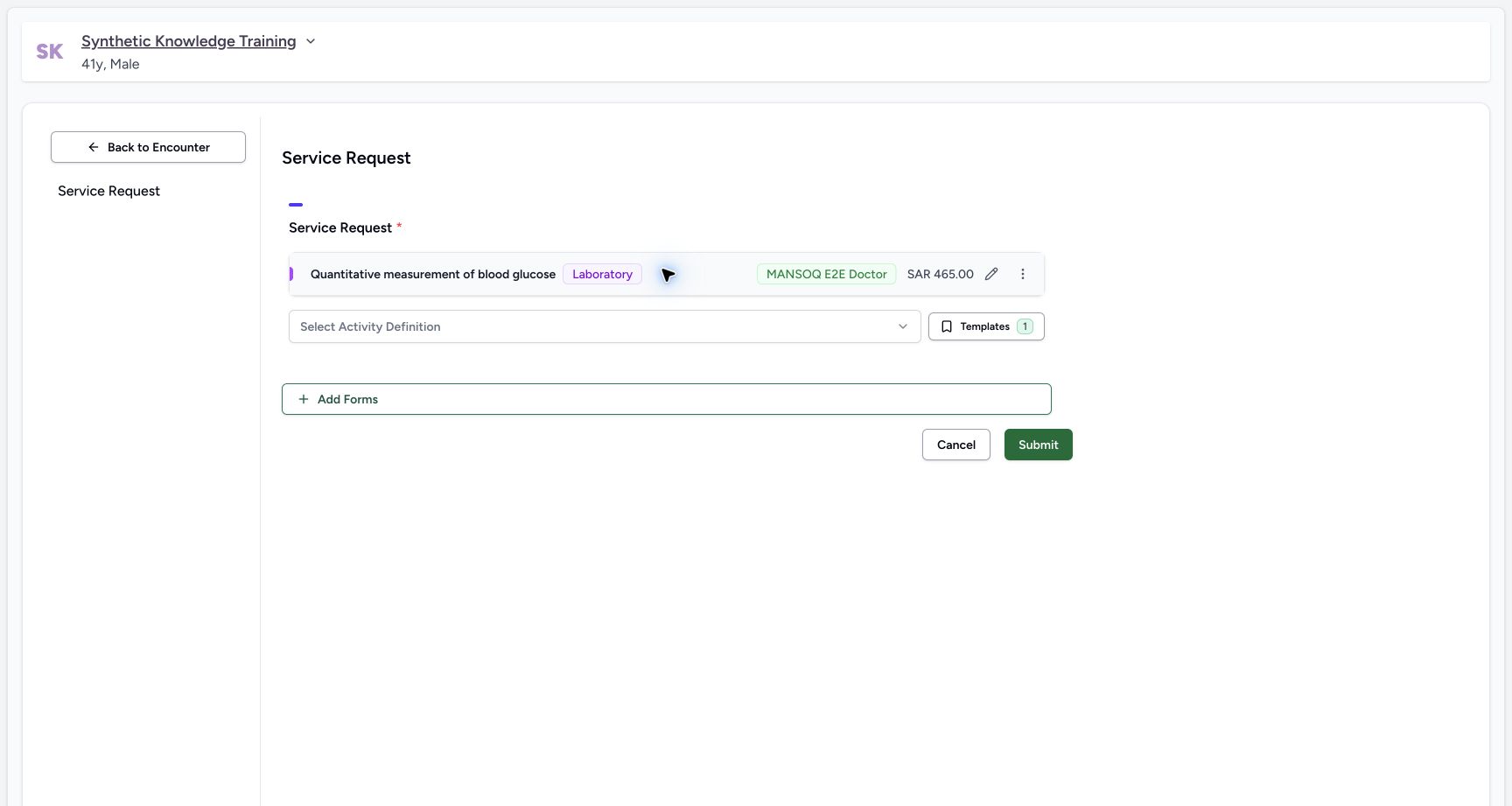Click the Service Request page heading

coord(346,158)
